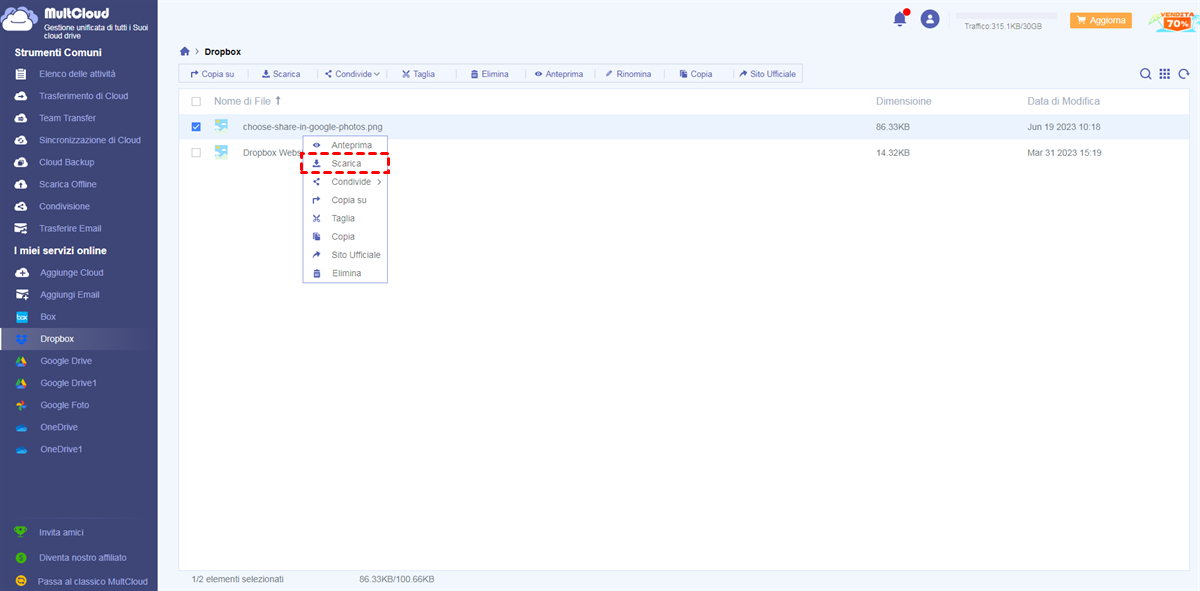Click the Aggiorna upgrade button
This screenshot has width=1200, height=591.
click(x=1101, y=20)
